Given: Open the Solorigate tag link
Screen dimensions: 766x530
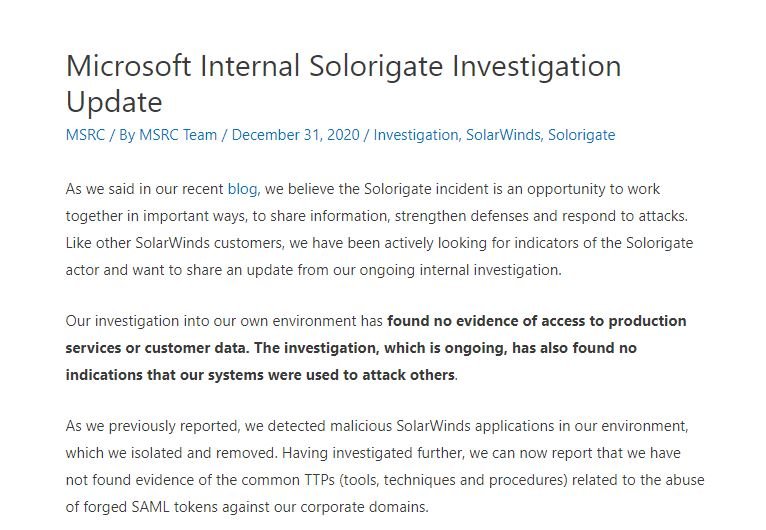Looking at the screenshot, I should pos(581,135).
